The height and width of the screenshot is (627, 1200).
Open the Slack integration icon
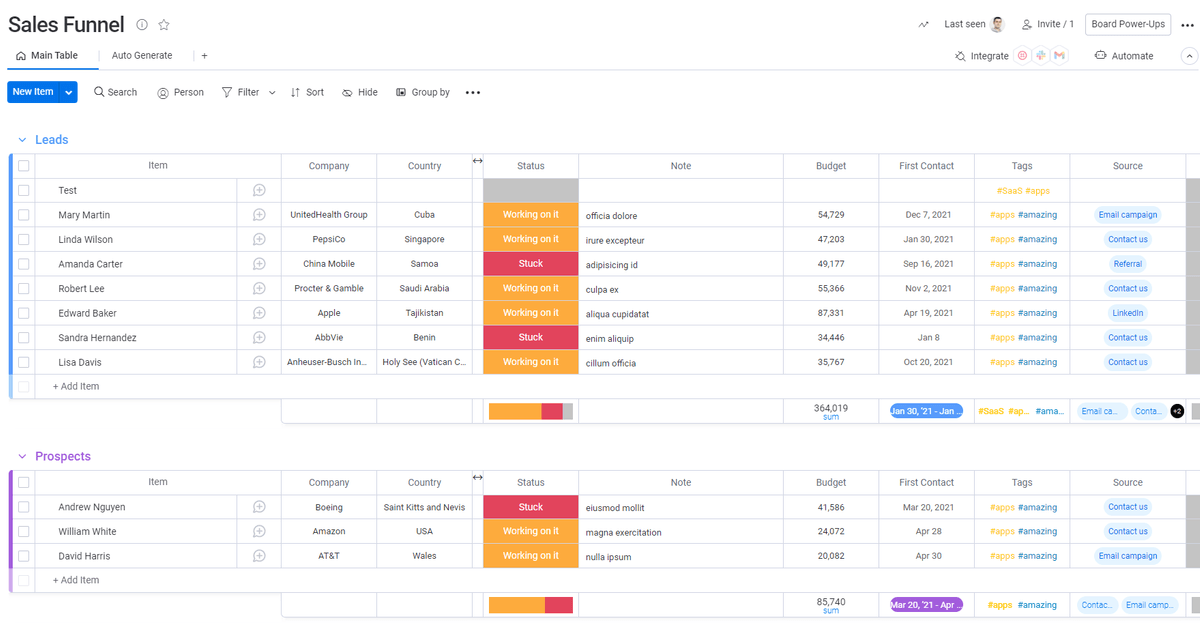click(x=1042, y=55)
